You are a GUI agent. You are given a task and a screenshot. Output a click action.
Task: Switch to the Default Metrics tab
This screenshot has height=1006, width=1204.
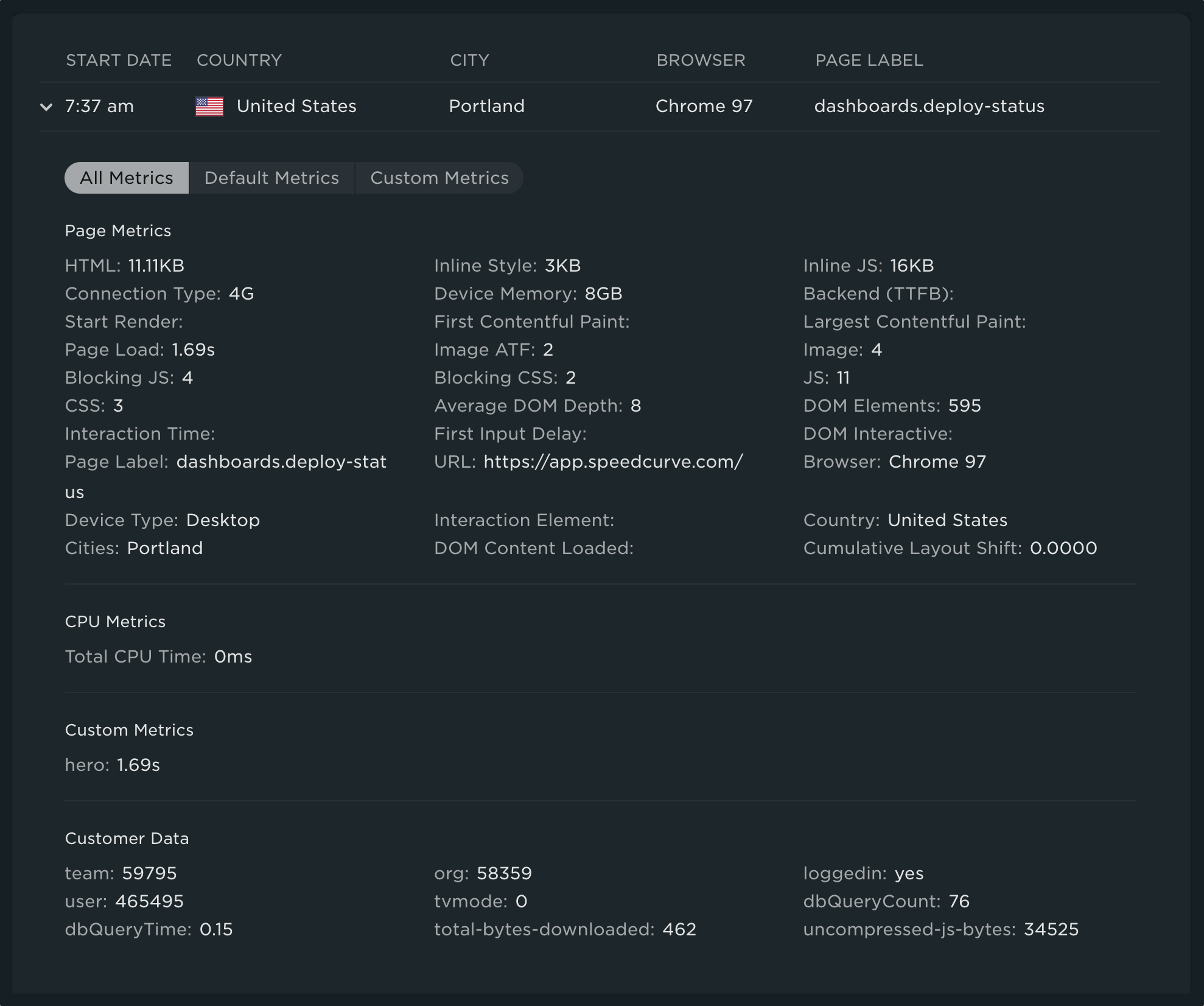coord(272,178)
